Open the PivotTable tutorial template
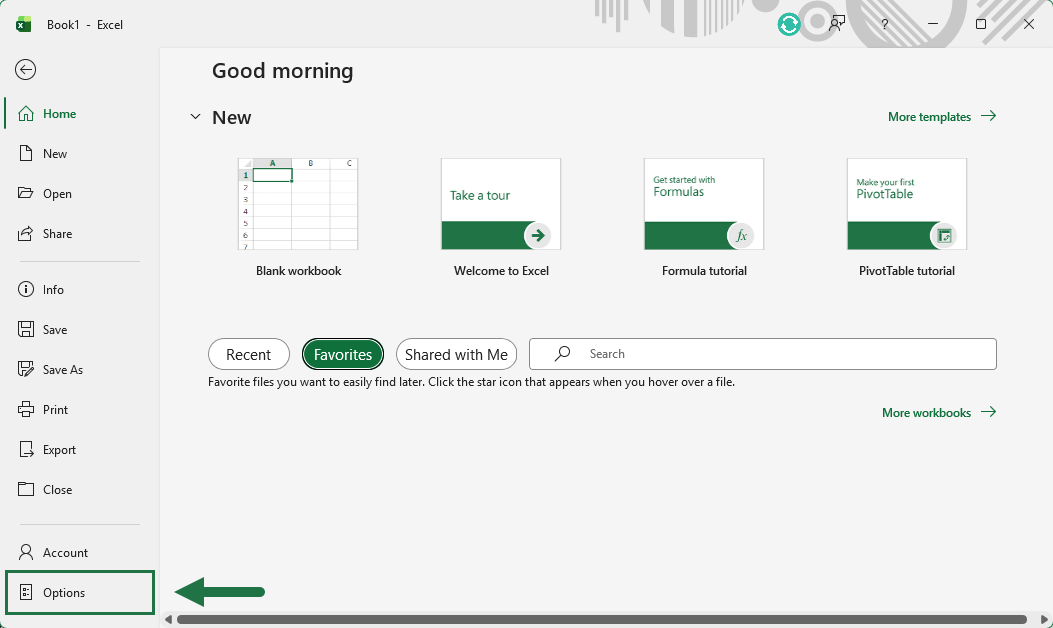This screenshot has width=1053, height=628. (x=907, y=204)
